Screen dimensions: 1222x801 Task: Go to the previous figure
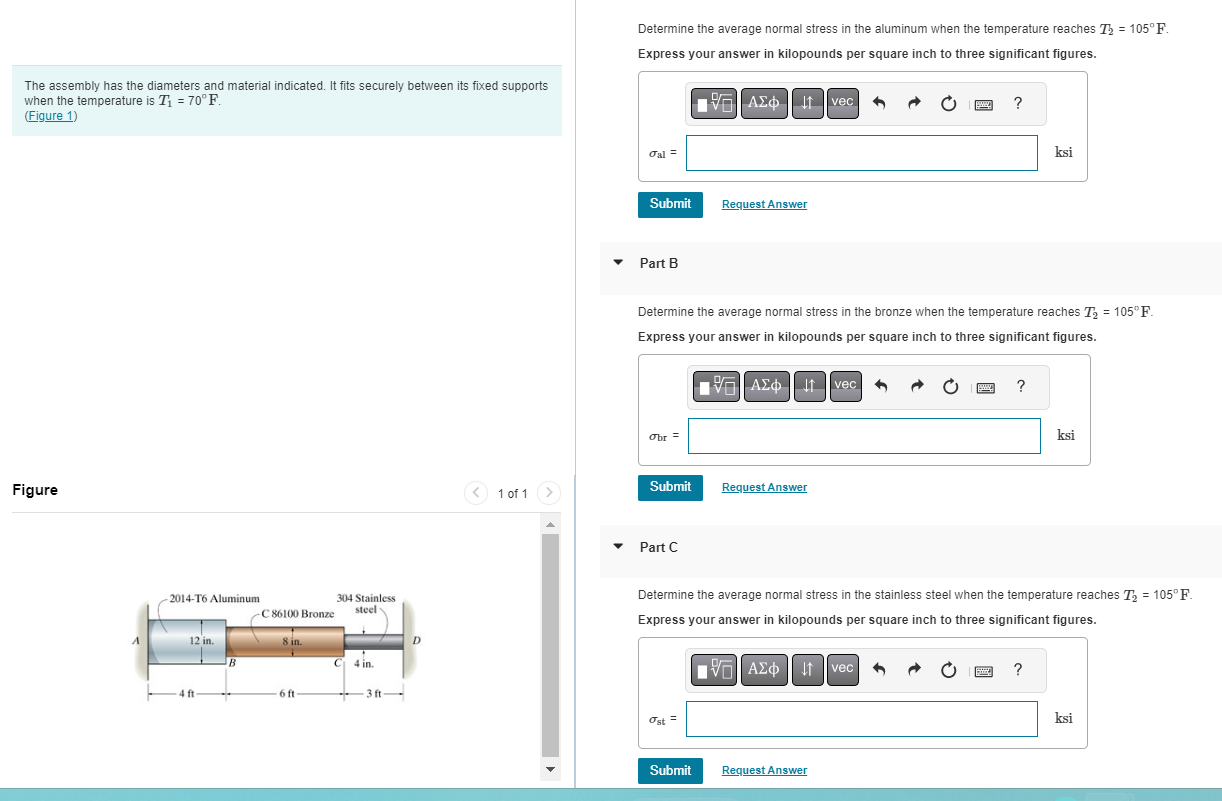(x=477, y=493)
